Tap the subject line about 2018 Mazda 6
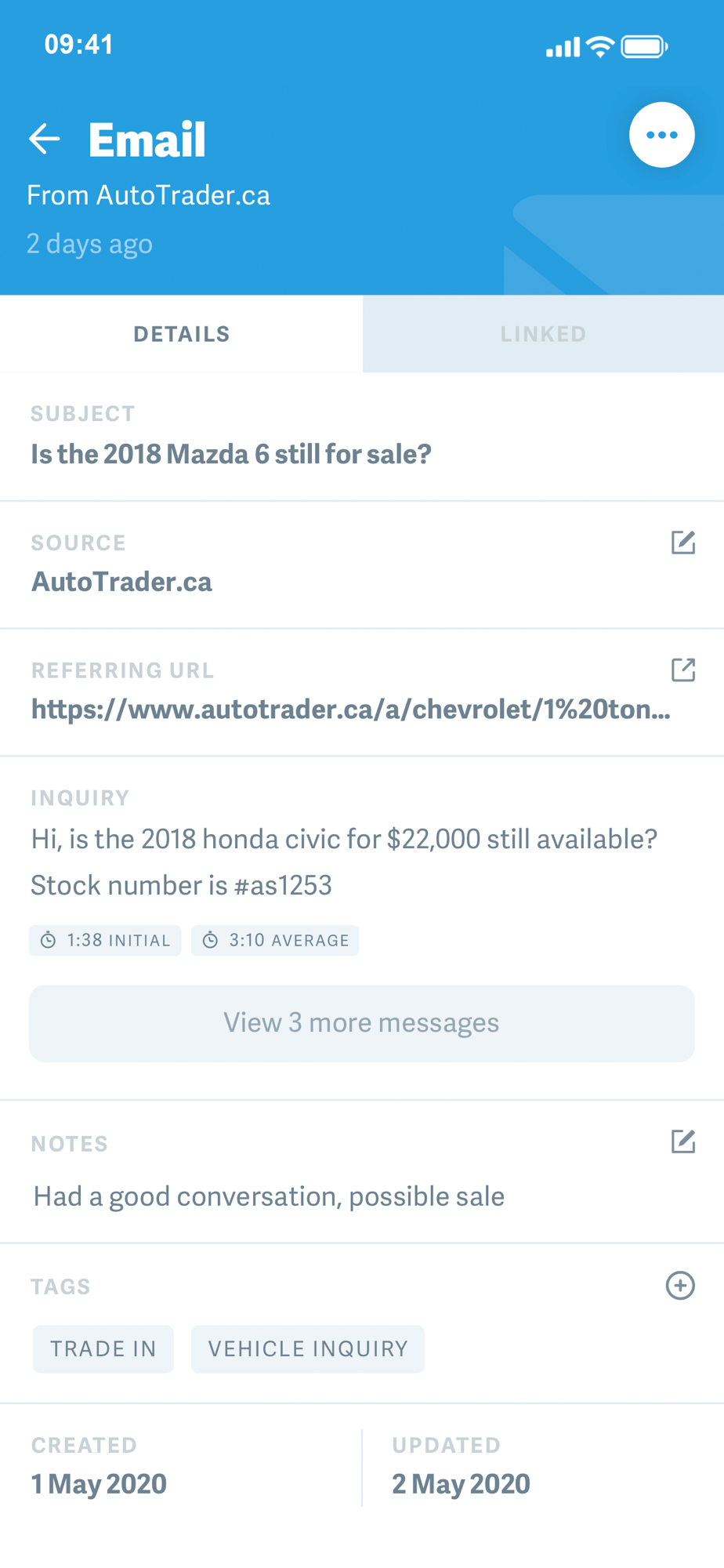 [231, 454]
